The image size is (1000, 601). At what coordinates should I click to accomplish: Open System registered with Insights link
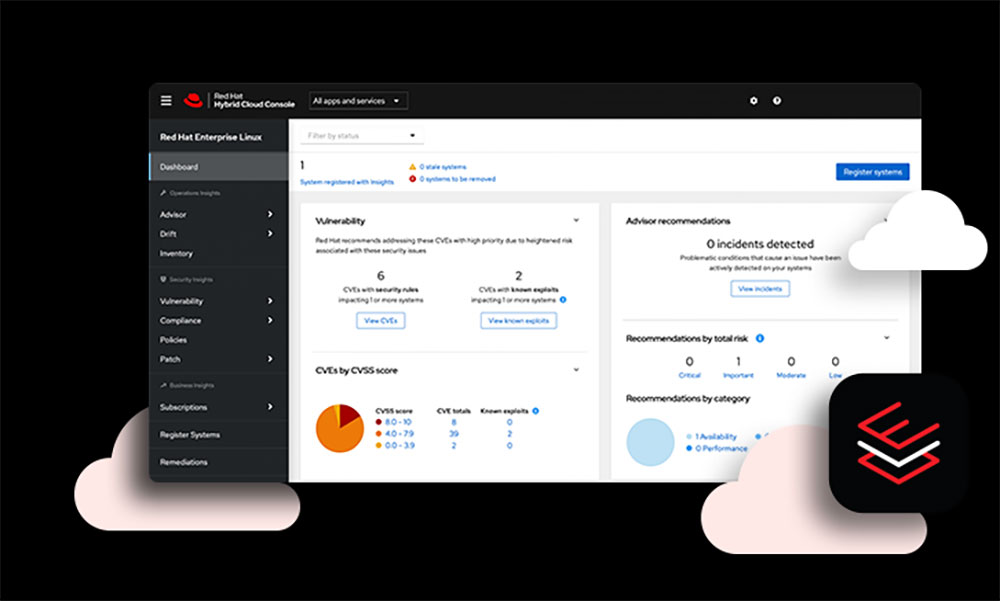(346, 182)
